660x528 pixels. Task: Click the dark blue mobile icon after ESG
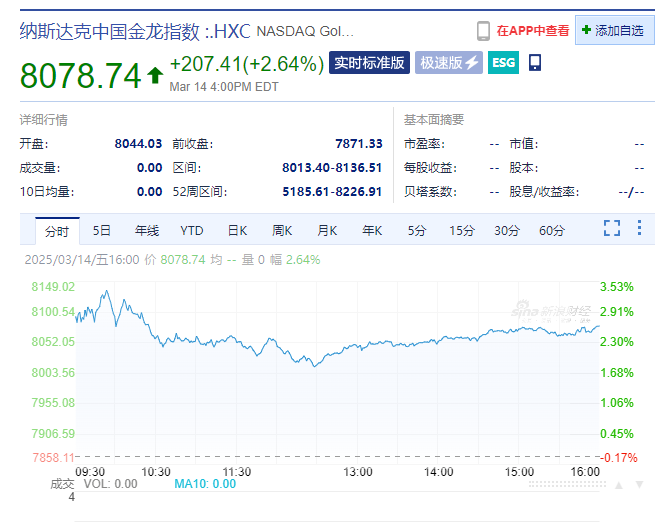tap(535, 63)
